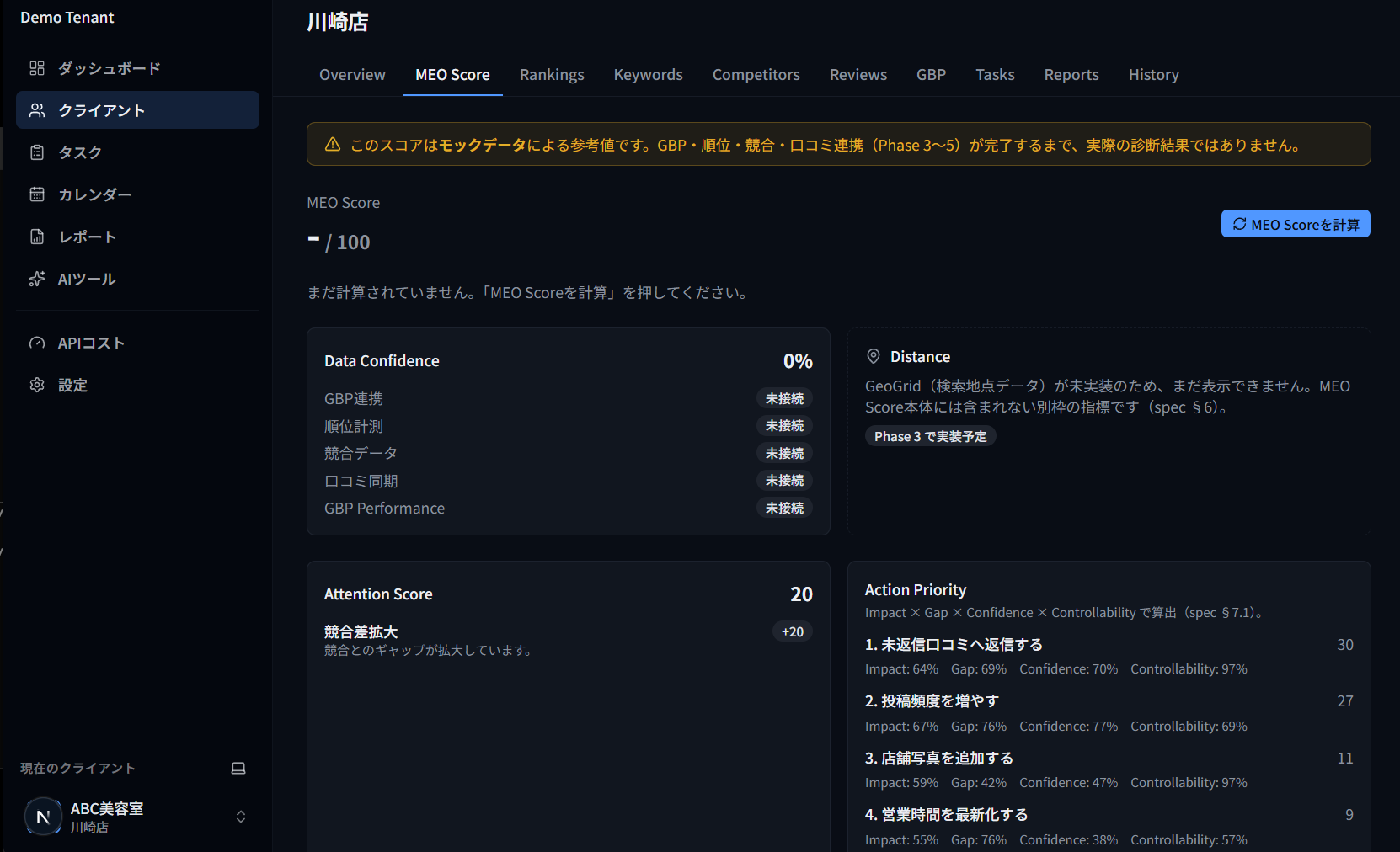Click the 2. 投稿頻度を増やす action
1400x852 pixels.
tap(932, 701)
